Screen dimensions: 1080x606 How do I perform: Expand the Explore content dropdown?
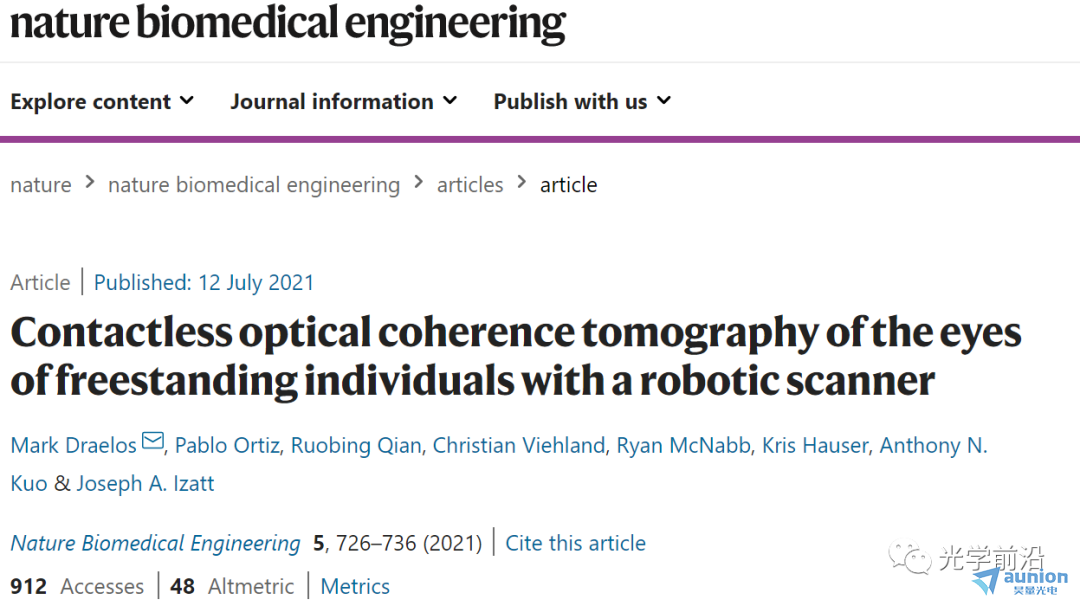coord(102,101)
